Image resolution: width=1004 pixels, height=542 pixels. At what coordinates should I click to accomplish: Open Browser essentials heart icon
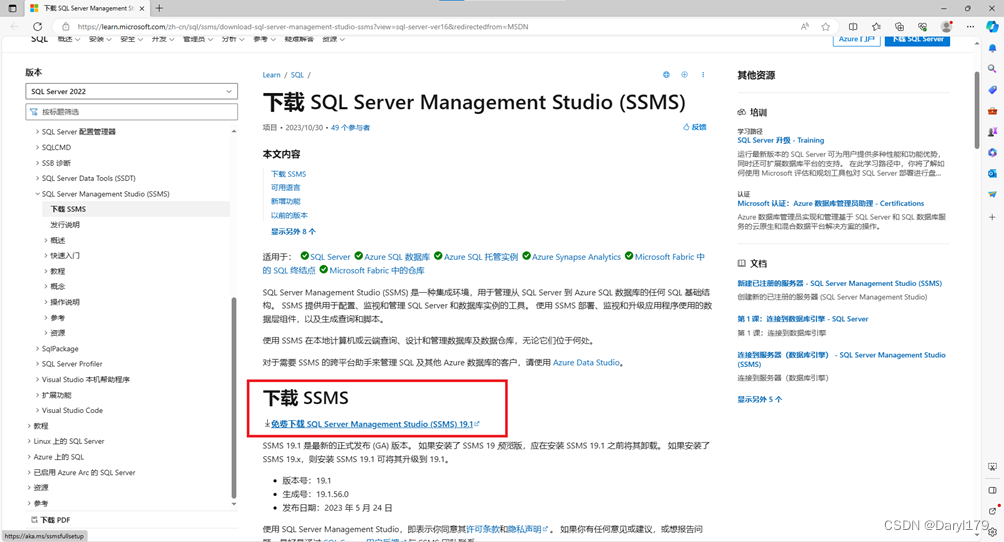point(922,26)
